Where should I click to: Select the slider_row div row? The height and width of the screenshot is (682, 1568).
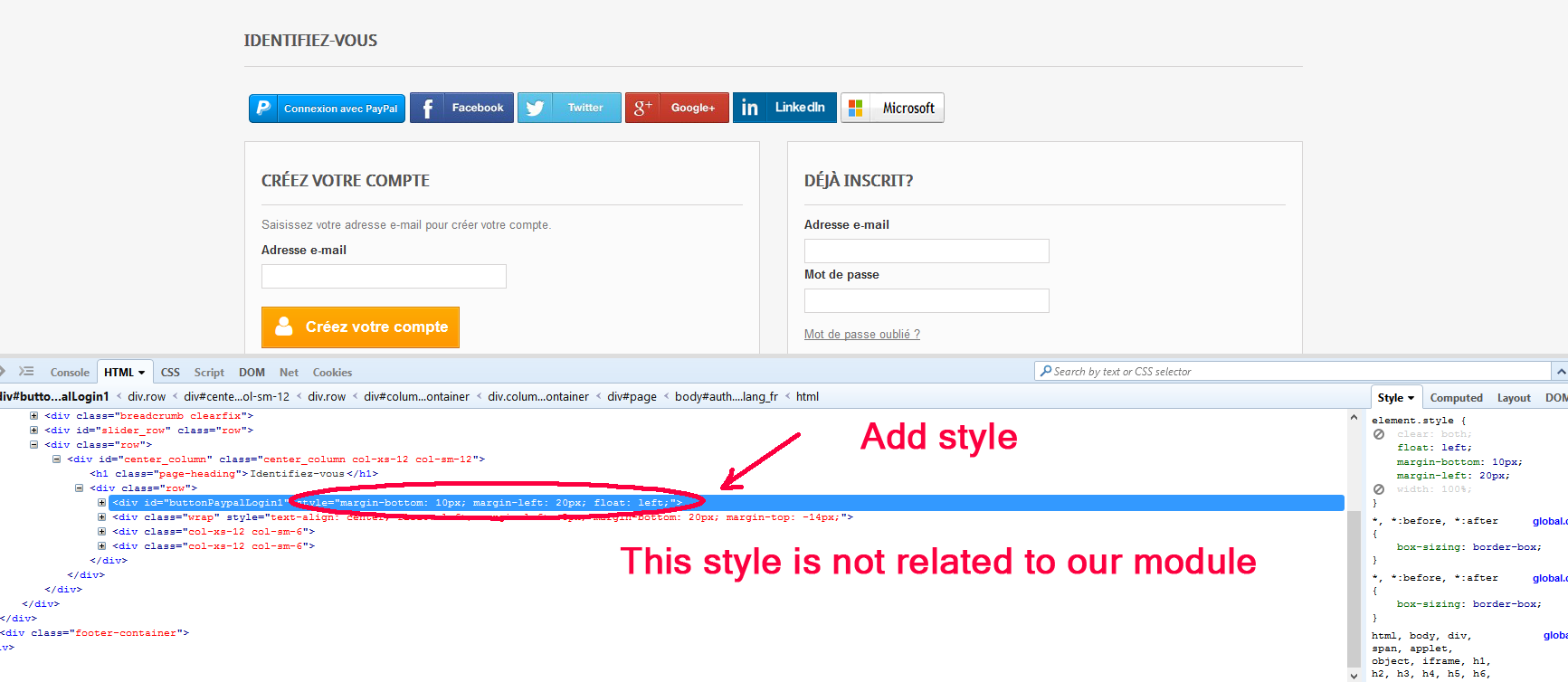coord(148,431)
